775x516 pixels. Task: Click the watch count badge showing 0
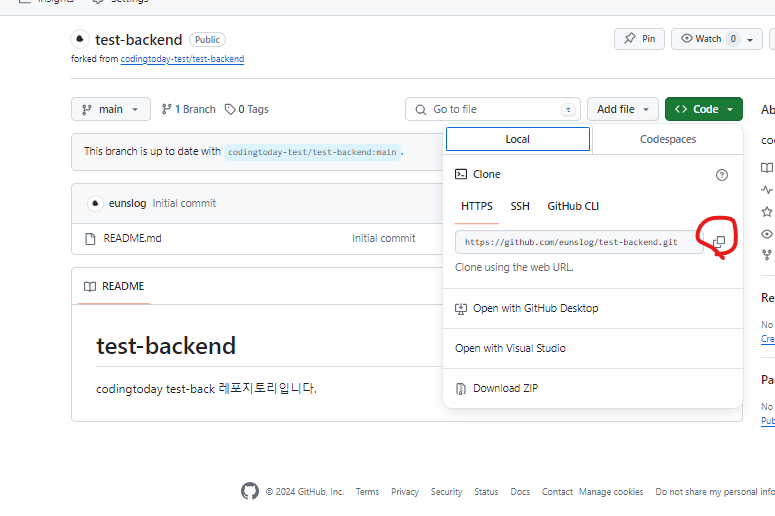(x=733, y=39)
